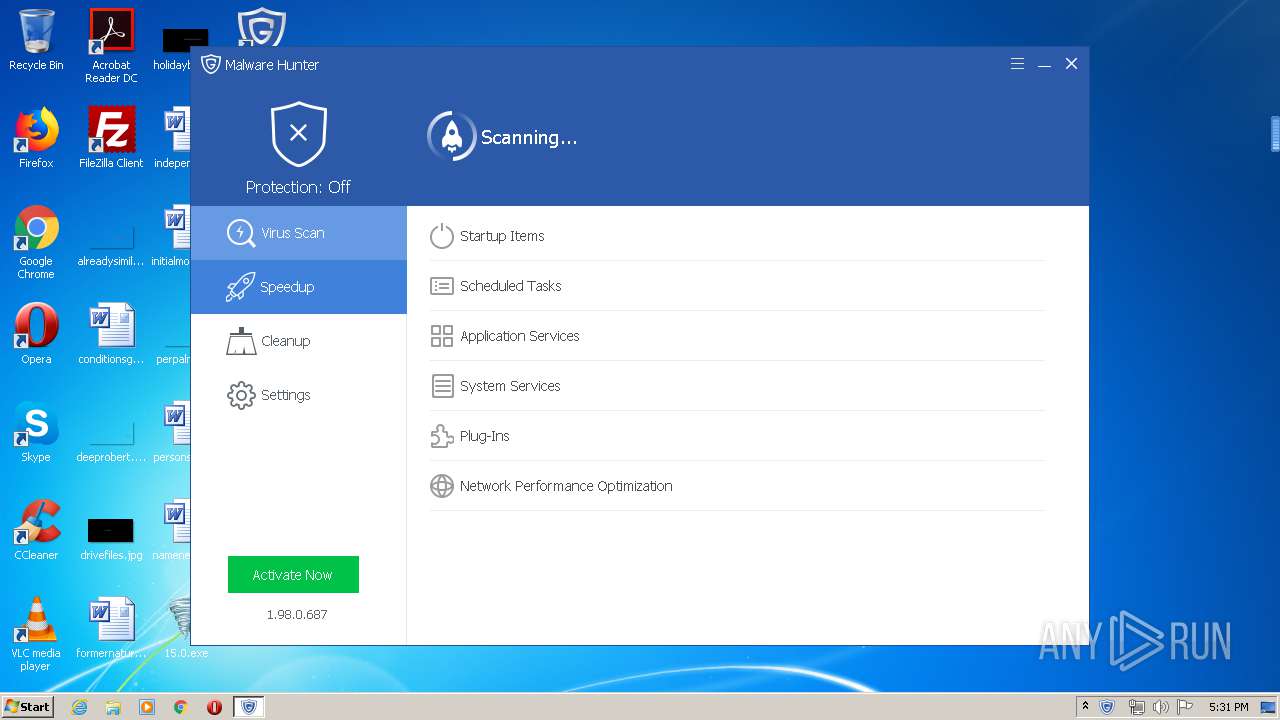1280x720 pixels.
Task: Click the Startup Items power icon
Action: click(x=442, y=236)
